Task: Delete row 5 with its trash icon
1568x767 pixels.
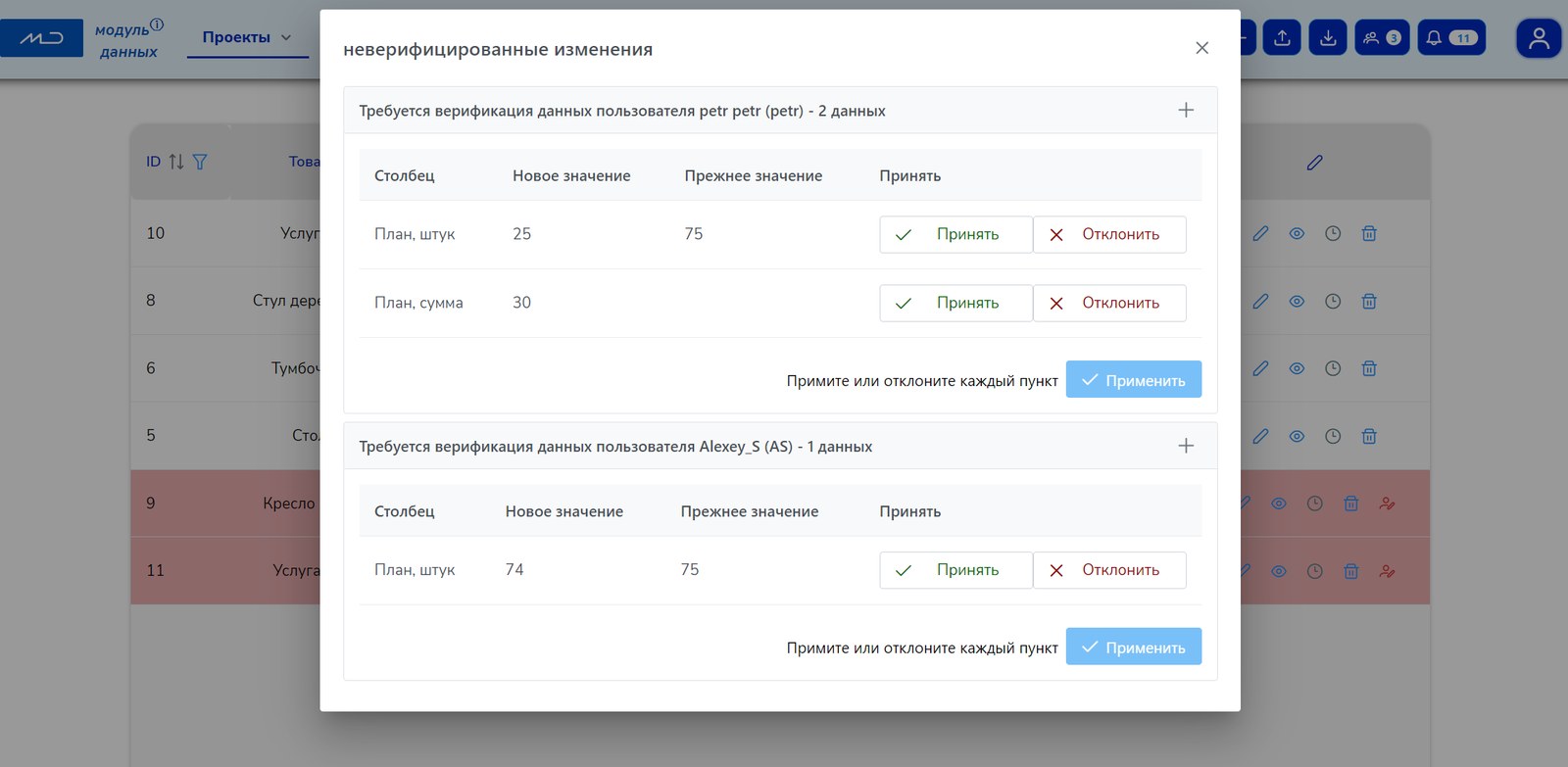Action: point(1369,436)
